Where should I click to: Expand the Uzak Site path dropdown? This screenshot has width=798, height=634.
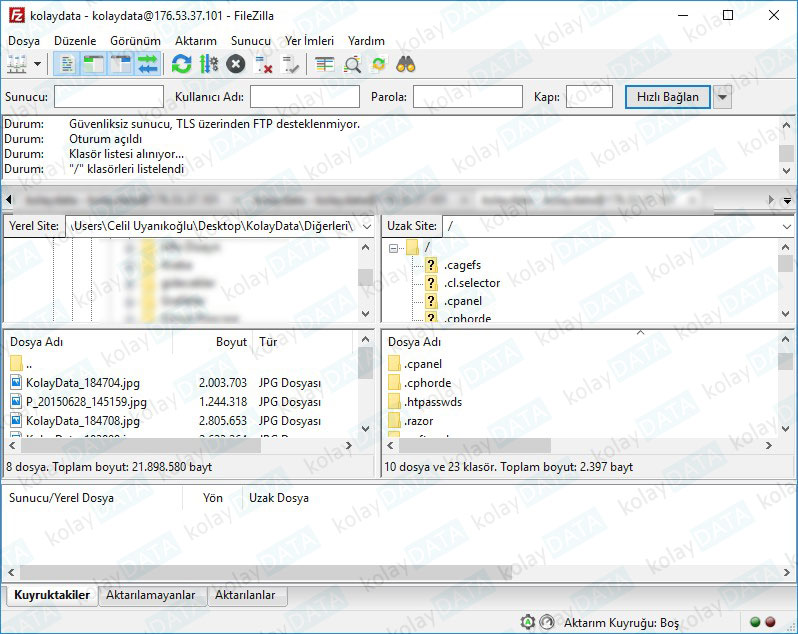787,226
